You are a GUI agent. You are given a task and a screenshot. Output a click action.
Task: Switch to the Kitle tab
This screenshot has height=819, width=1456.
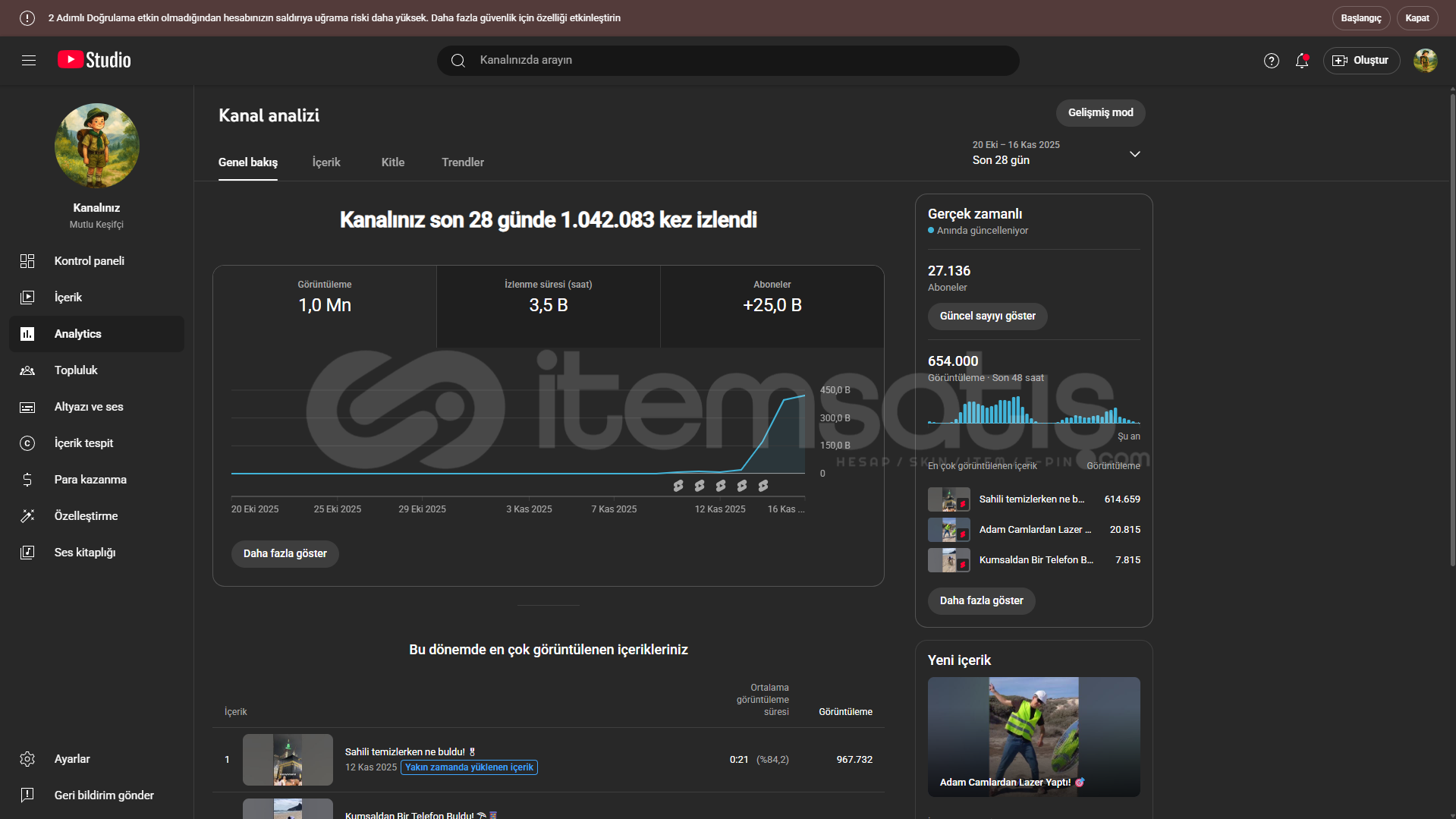pyautogui.click(x=392, y=162)
